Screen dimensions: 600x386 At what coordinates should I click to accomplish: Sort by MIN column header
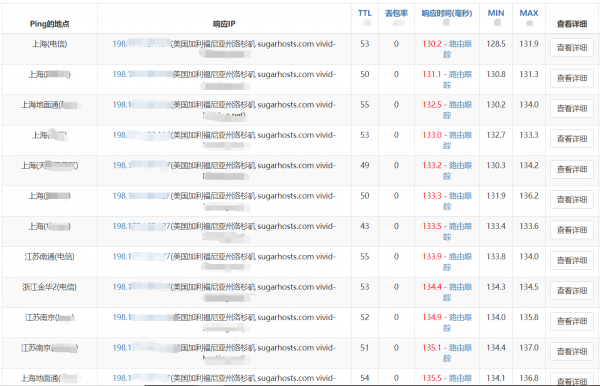pyautogui.click(x=496, y=13)
